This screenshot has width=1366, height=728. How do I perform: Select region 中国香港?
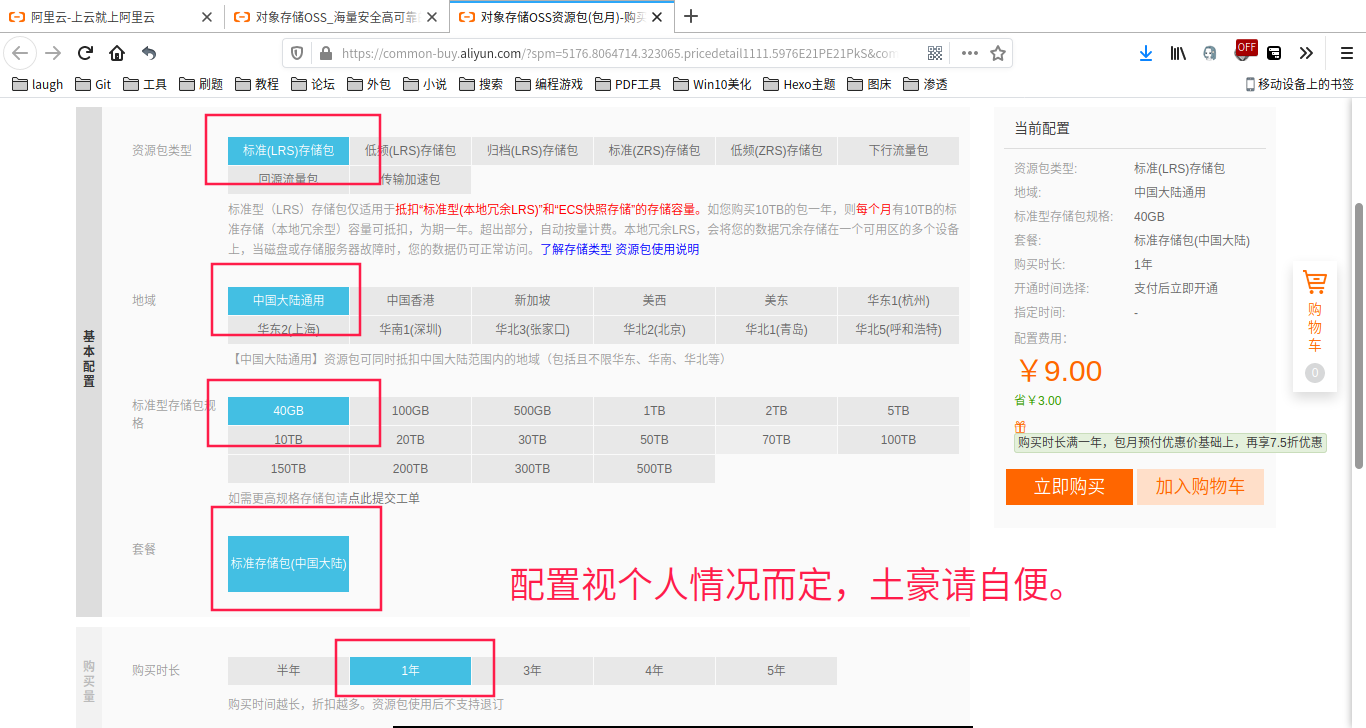(410, 300)
